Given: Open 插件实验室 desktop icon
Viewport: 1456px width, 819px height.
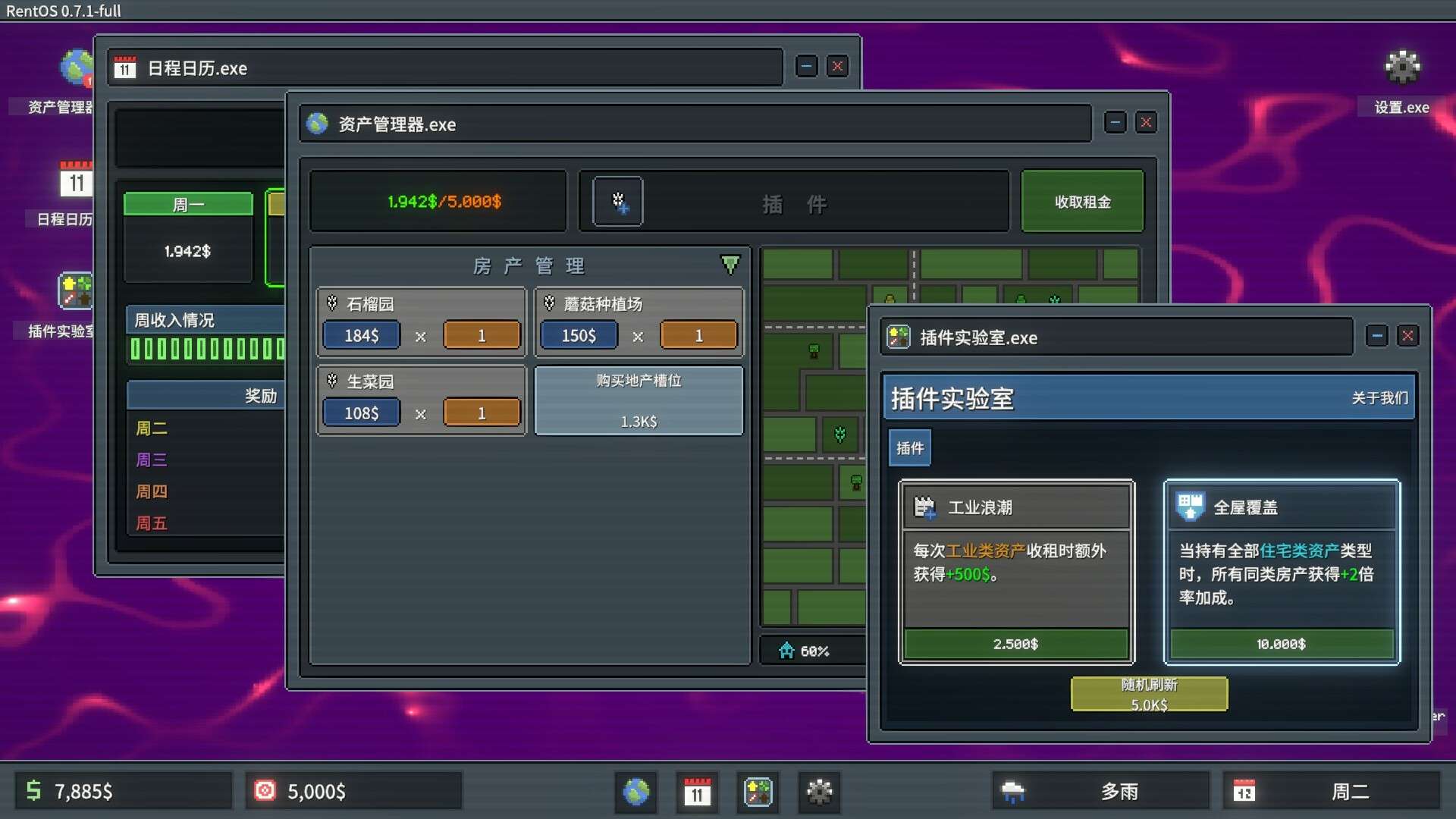Looking at the screenshot, I should [x=74, y=292].
